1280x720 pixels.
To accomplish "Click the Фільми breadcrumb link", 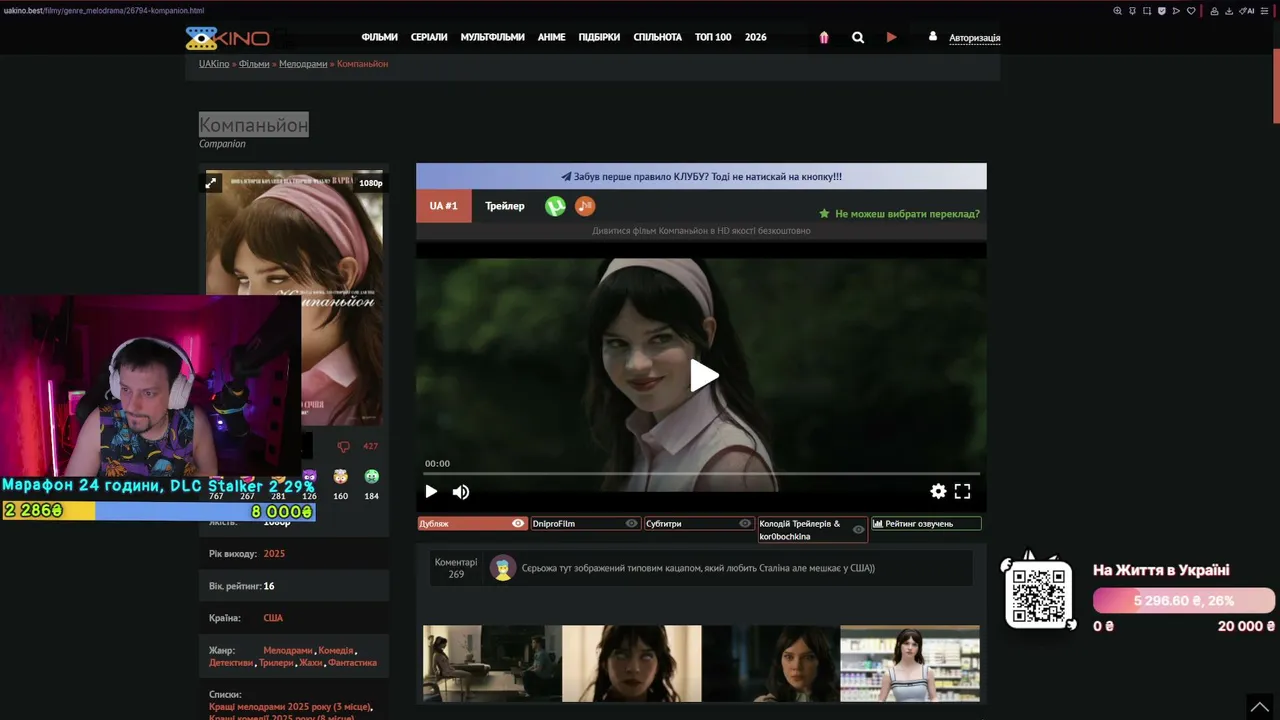I will pyautogui.click(x=254, y=64).
